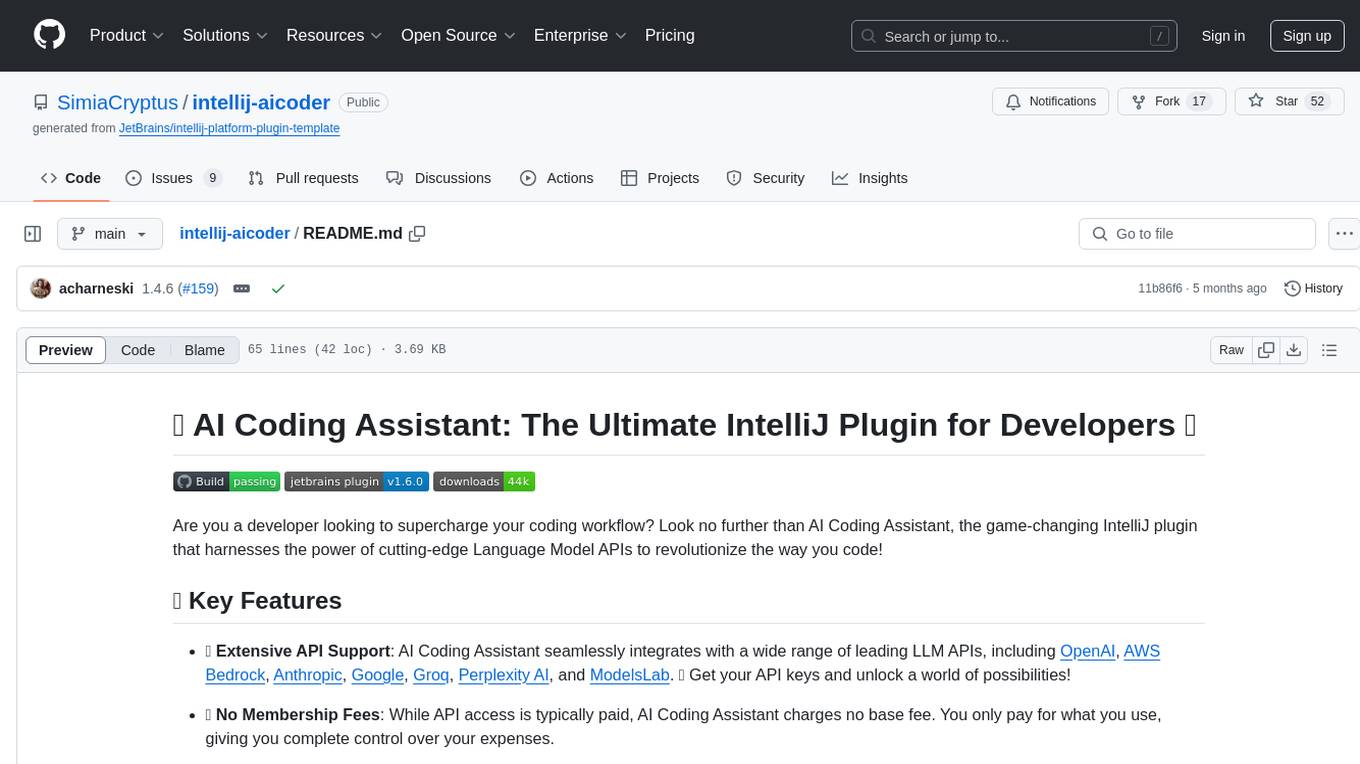
Task: View the green commit status check
Action: click(x=278, y=288)
